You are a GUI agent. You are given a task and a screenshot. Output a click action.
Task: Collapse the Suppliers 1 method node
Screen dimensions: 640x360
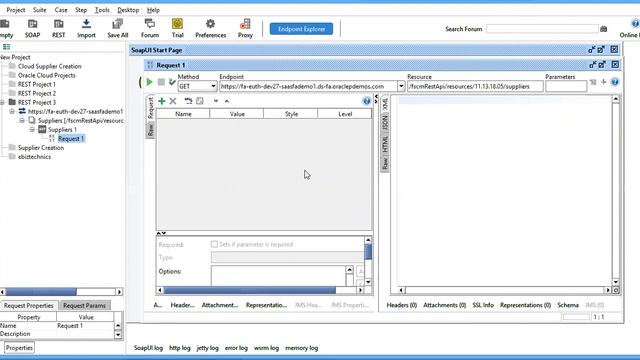[x=32, y=129]
